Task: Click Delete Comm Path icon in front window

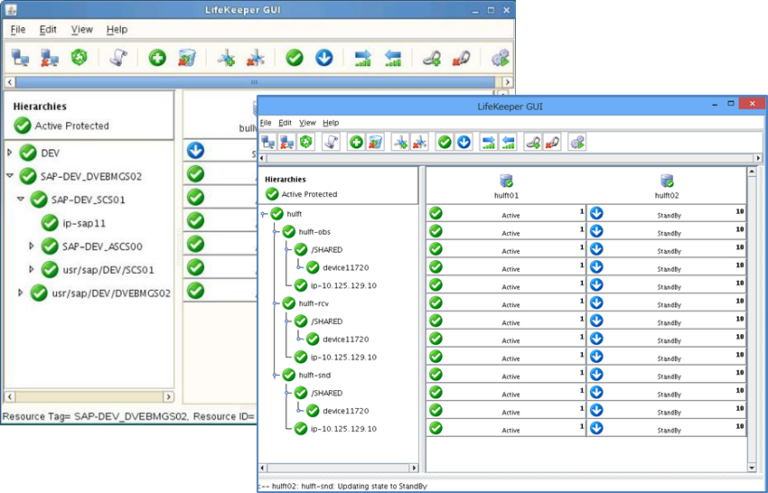Action: [x=552, y=142]
